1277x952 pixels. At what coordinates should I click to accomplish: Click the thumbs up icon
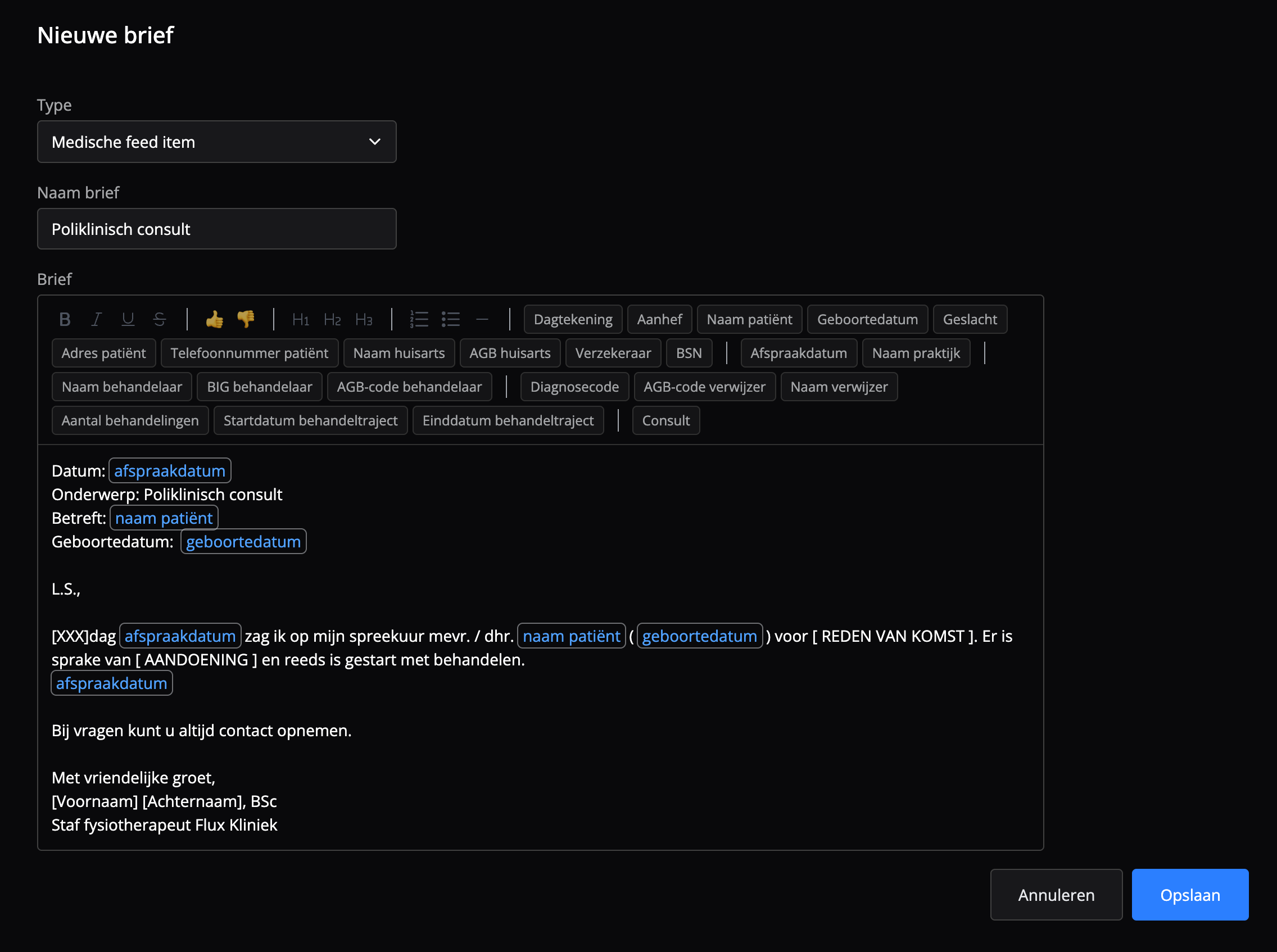click(x=214, y=319)
